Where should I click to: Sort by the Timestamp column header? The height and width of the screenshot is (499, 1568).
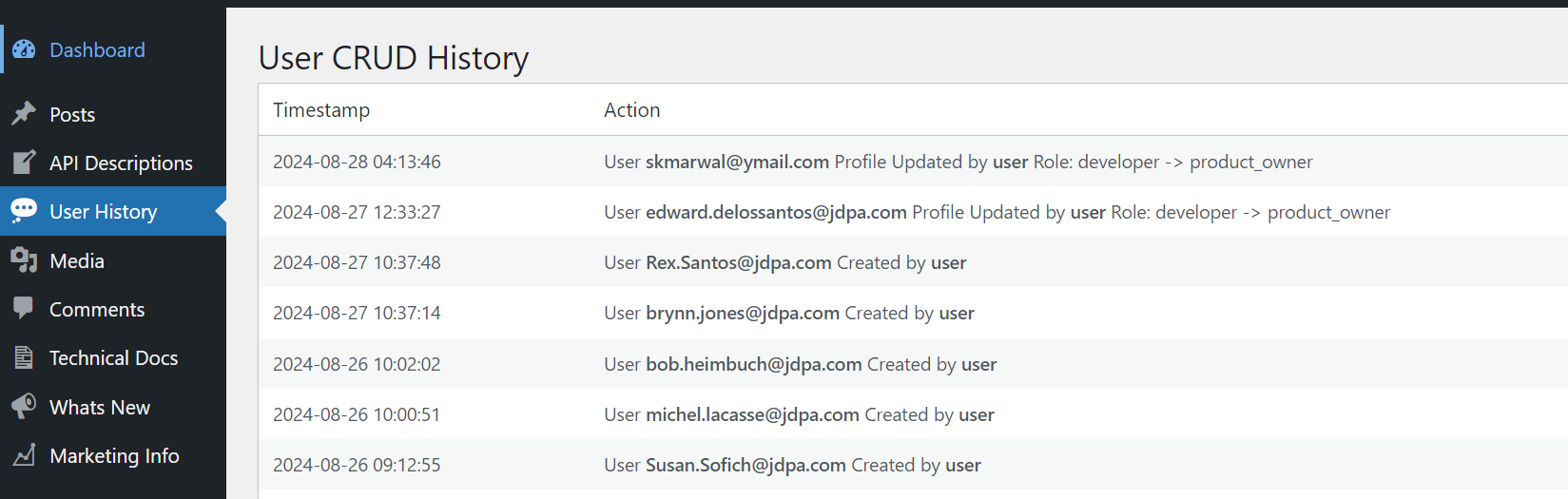[321, 109]
